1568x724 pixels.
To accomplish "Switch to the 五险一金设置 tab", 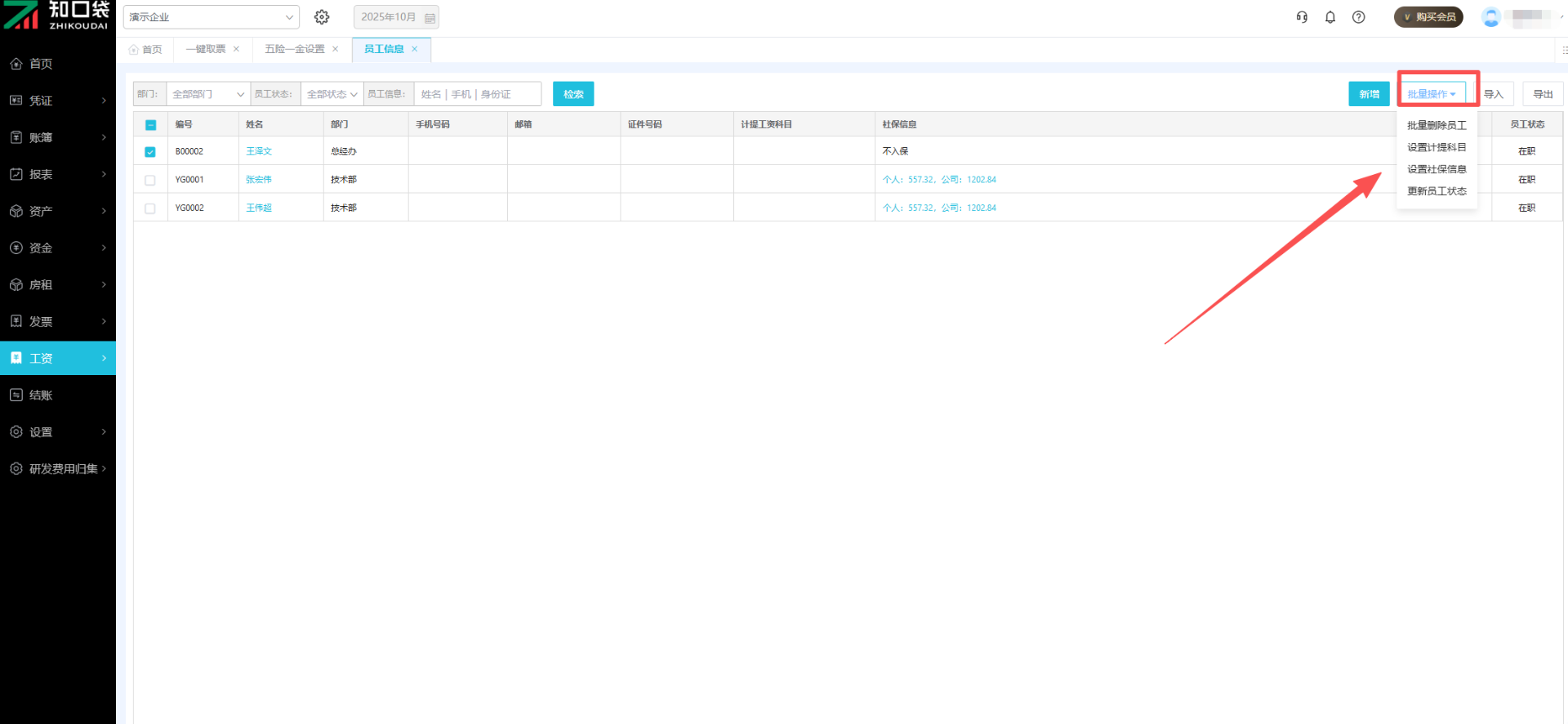I will [294, 49].
